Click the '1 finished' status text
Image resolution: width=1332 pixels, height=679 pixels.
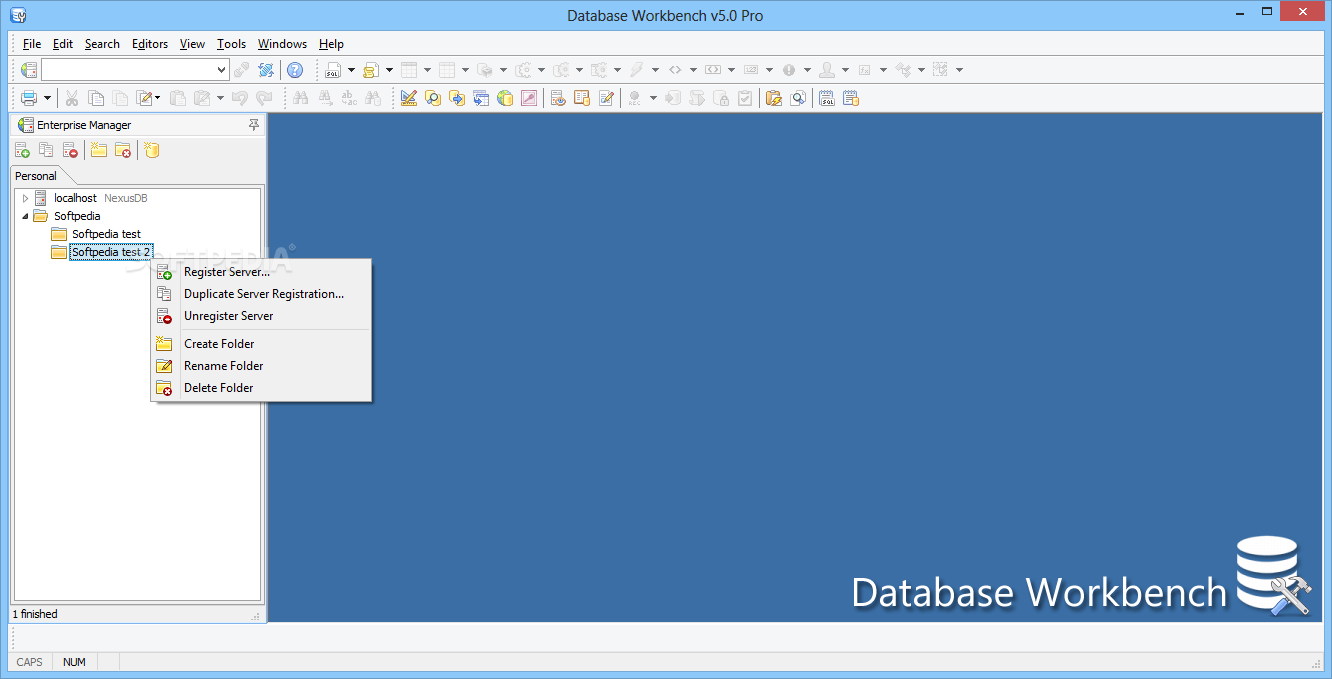(35, 614)
